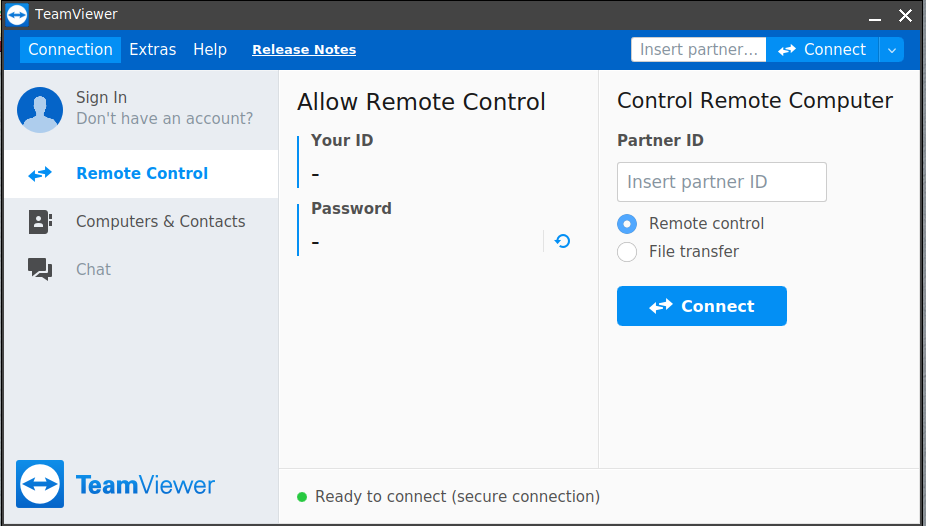
Task: Click the Sign In text
Action: coord(102,97)
